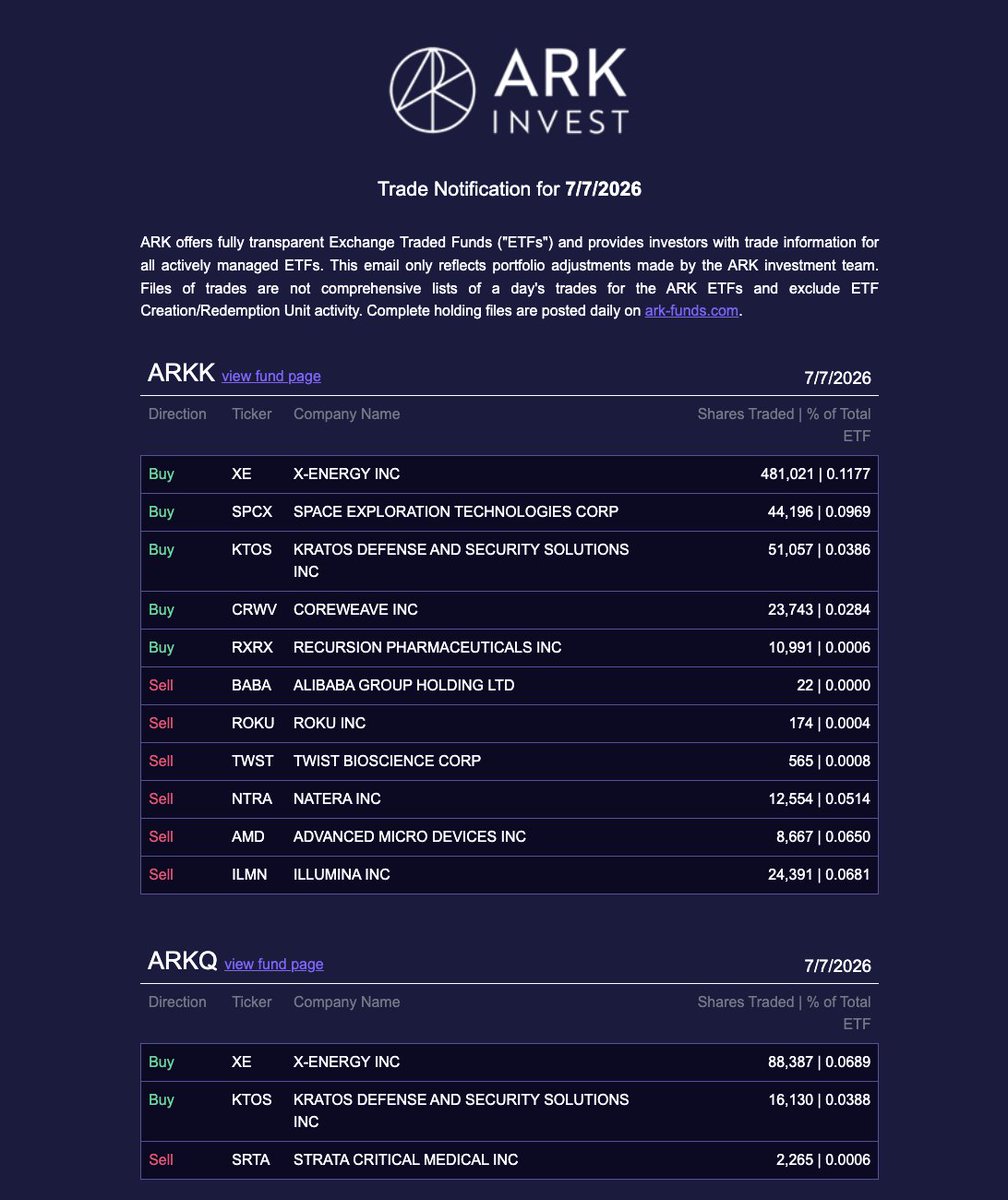Click the ARK Invest logo
Viewport: 1008px width, 1200px height.
pyautogui.click(x=509, y=90)
